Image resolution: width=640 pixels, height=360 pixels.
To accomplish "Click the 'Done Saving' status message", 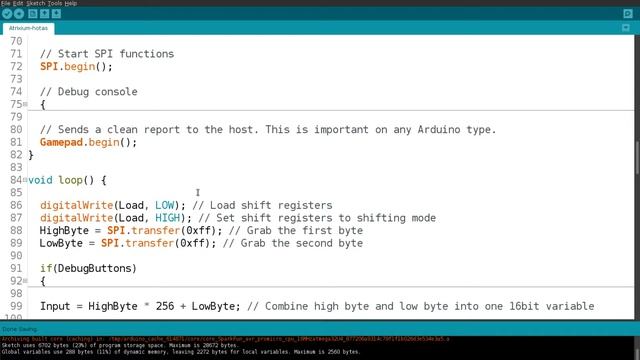I will pos(19,329).
